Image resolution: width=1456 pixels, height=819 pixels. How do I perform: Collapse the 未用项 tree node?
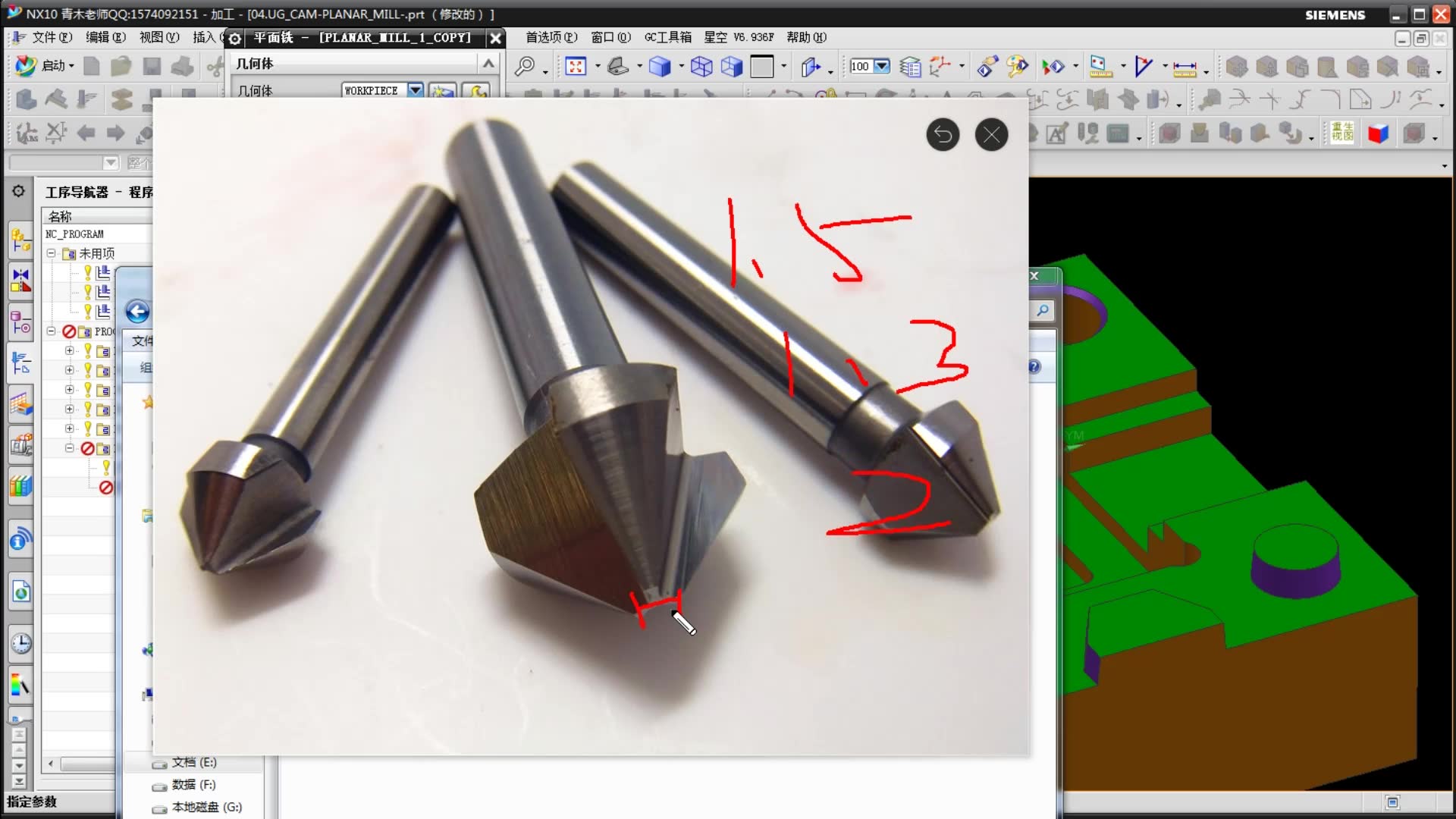click(x=51, y=253)
